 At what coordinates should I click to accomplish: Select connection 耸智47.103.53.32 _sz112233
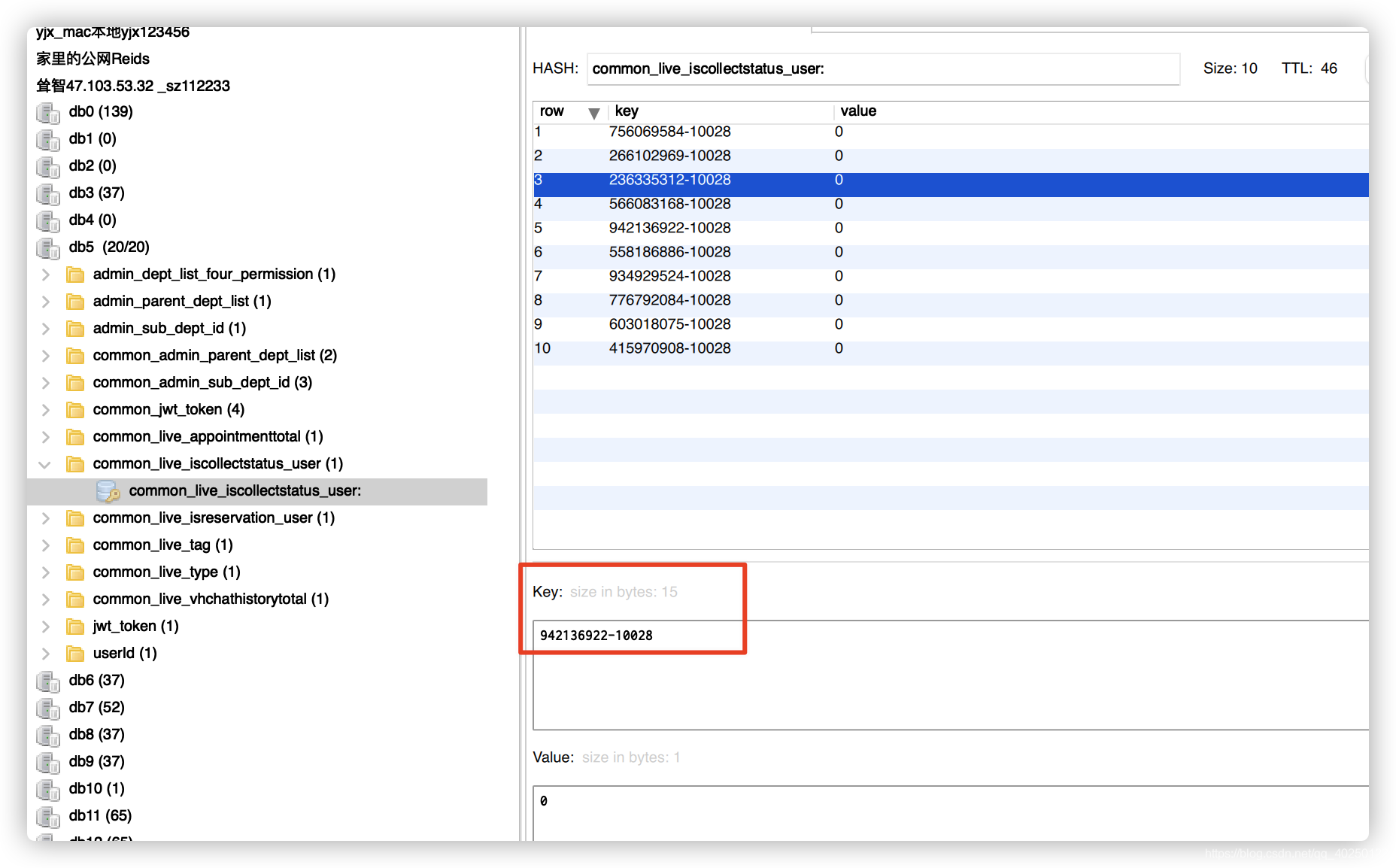[133, 86]
